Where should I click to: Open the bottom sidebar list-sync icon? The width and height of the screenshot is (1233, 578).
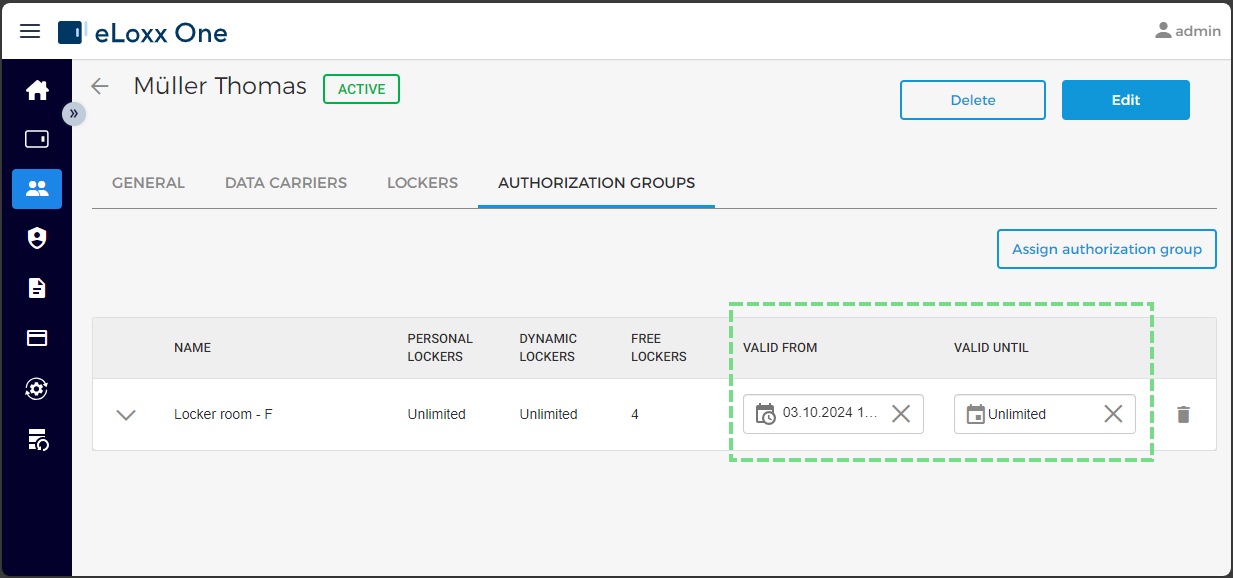[x=37, y=438]
